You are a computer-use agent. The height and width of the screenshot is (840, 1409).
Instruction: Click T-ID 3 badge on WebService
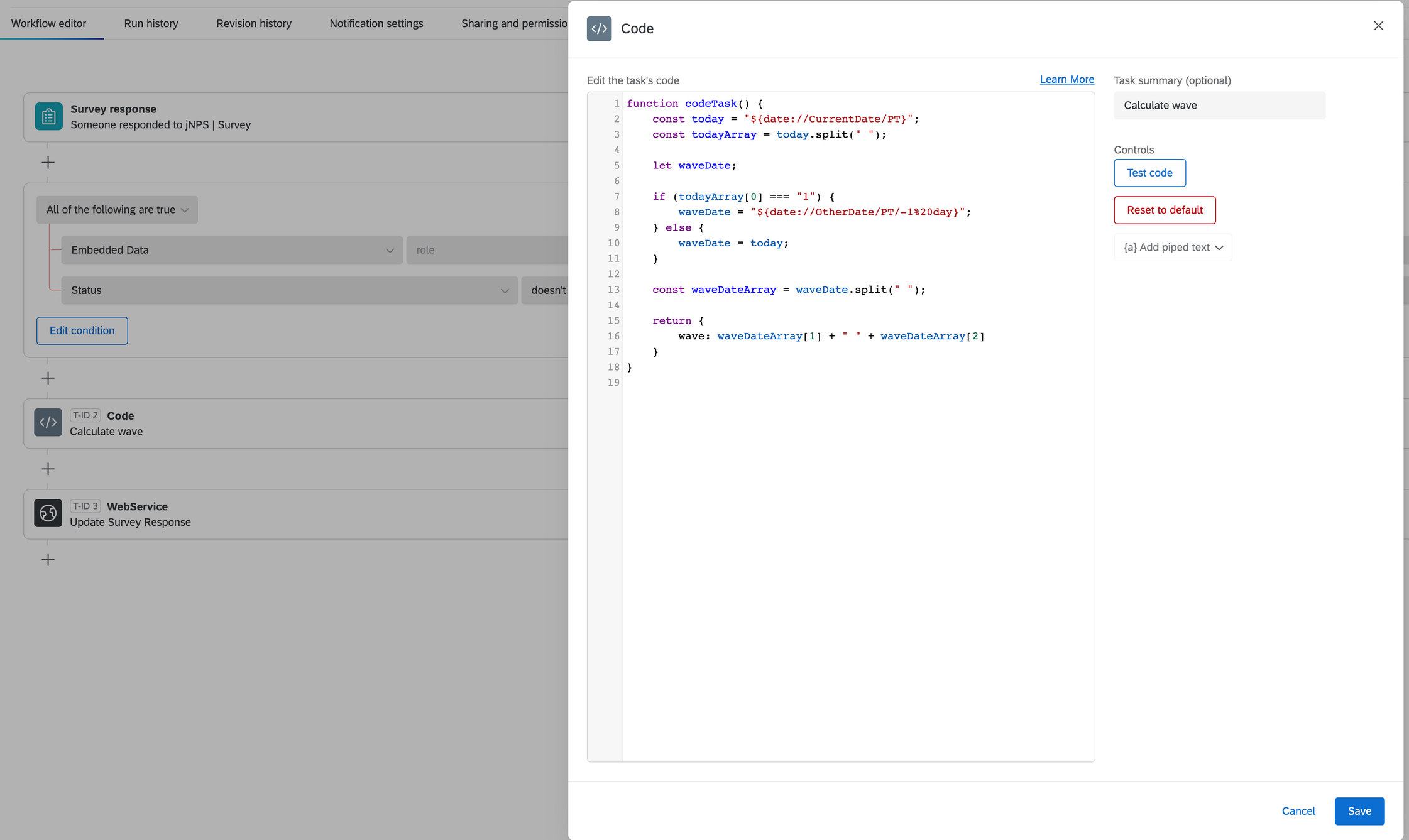pos(85,506)
